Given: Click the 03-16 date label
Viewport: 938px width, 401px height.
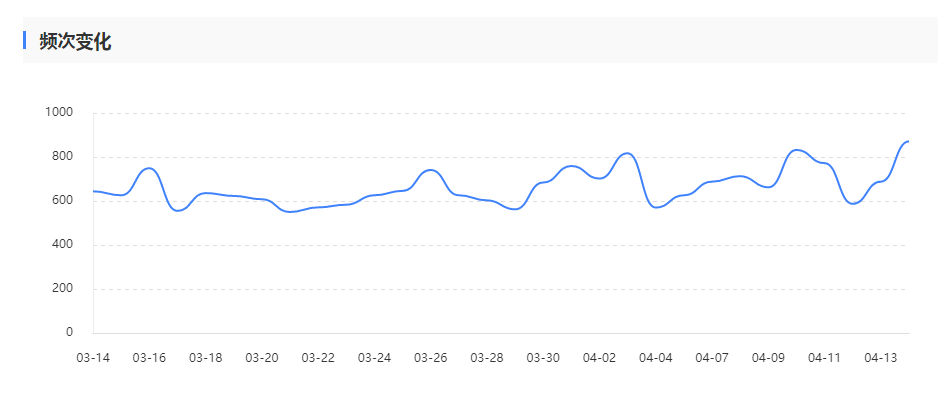Looking at the screenshot, I should click(149, 358).
